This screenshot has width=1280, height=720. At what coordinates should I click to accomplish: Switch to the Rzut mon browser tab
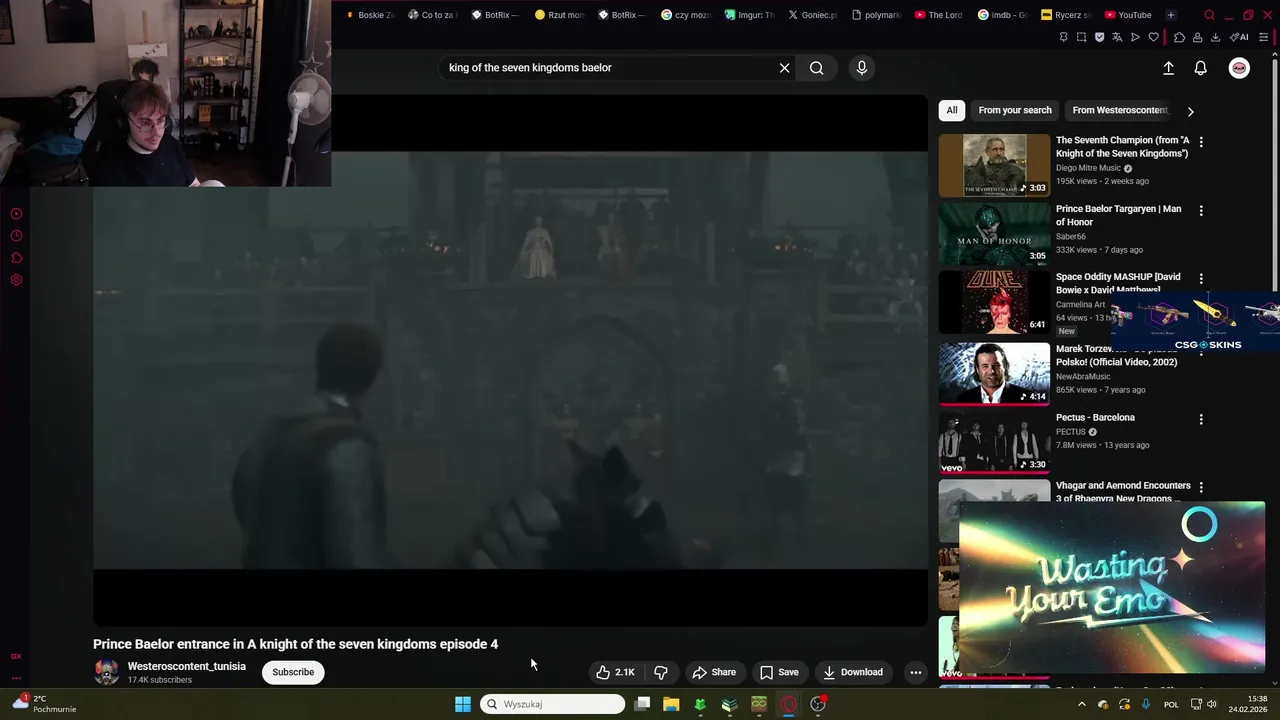[559, 15]
